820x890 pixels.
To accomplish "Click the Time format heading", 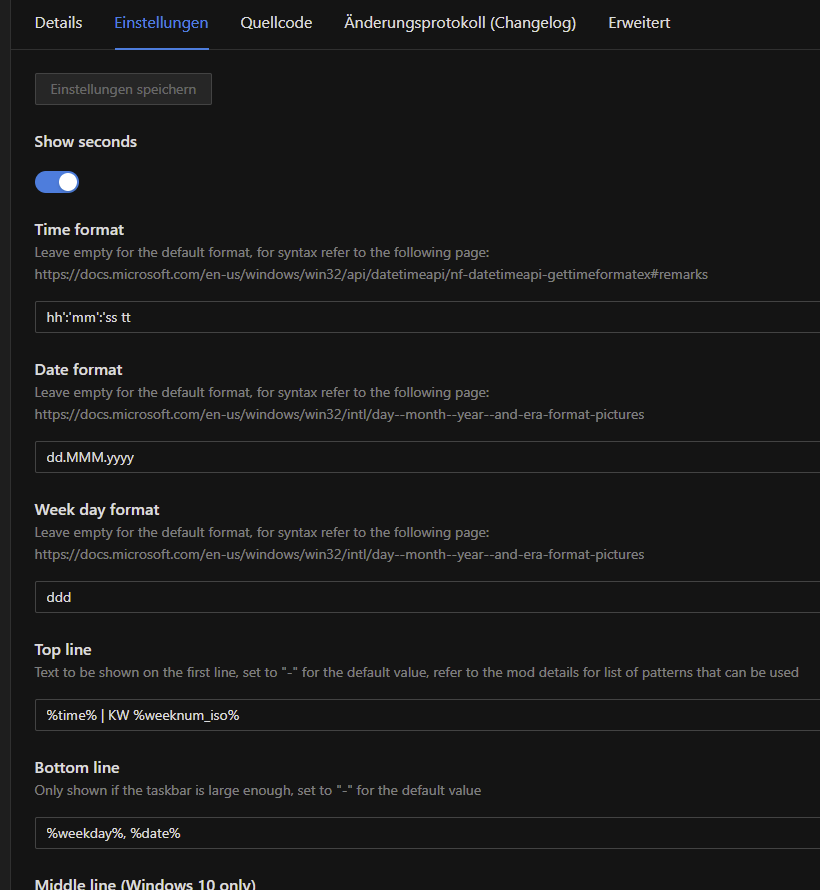I will pyautogui.click(x=79, y=229).
